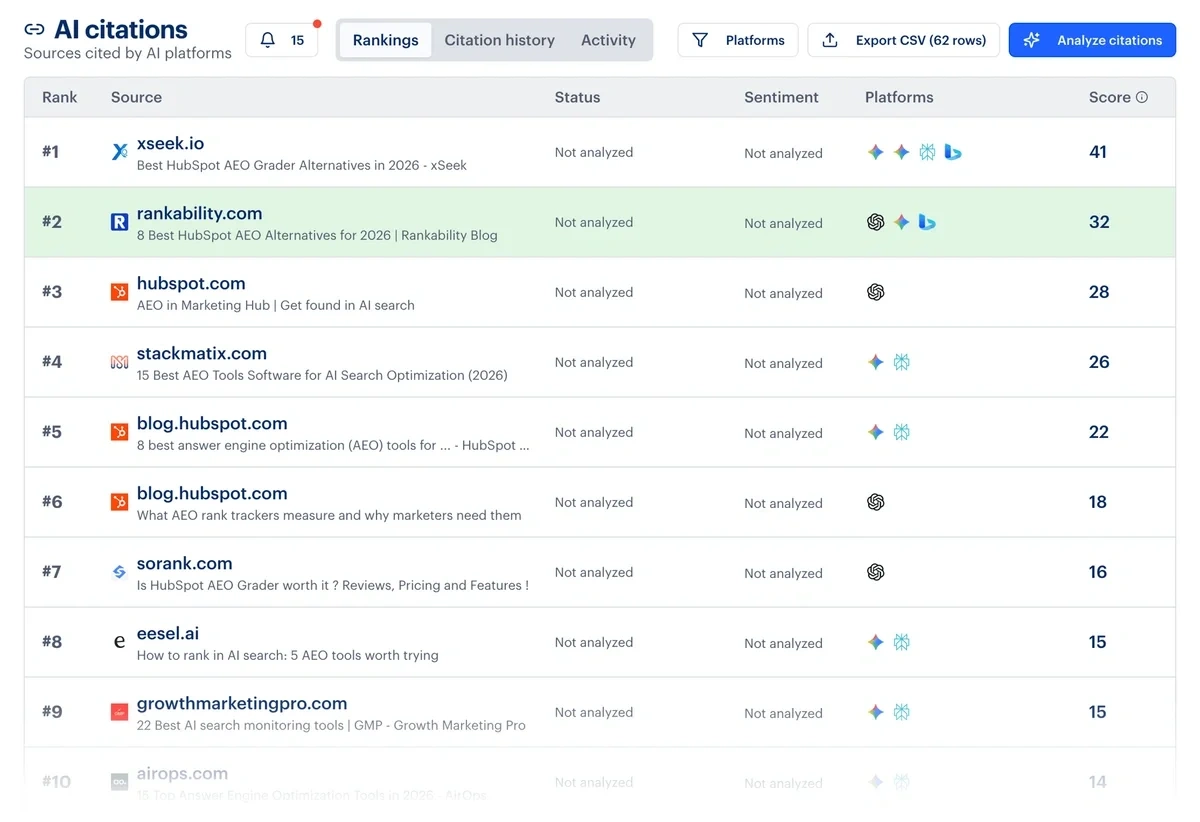Click 'What AEO rank trackers measure' title

(x=329, y=515)
